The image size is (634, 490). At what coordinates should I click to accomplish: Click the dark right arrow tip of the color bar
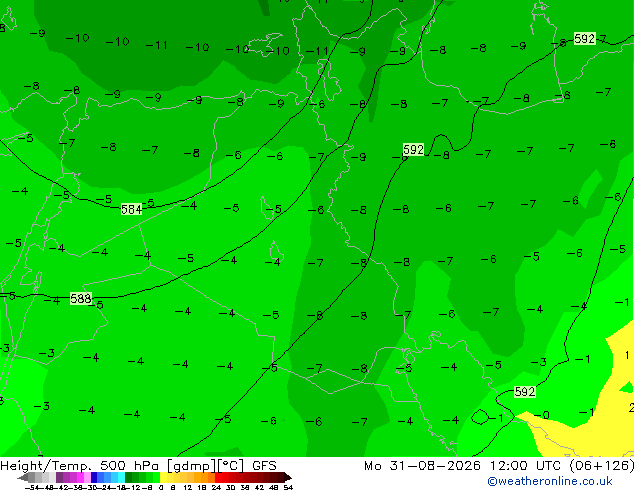pos(287,477)
